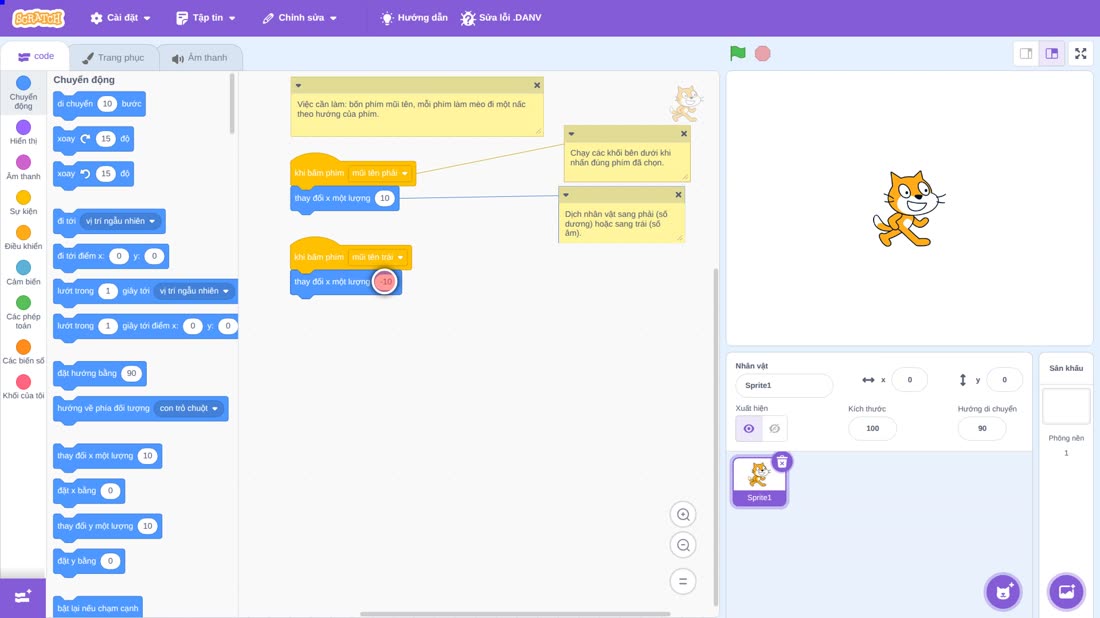Open the Tập tin menu
1100x618 pixels.
coord(206,18)
